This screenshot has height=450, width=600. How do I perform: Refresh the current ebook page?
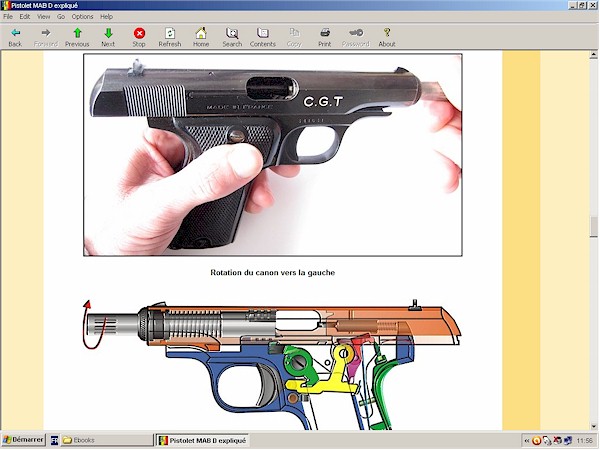170,37
